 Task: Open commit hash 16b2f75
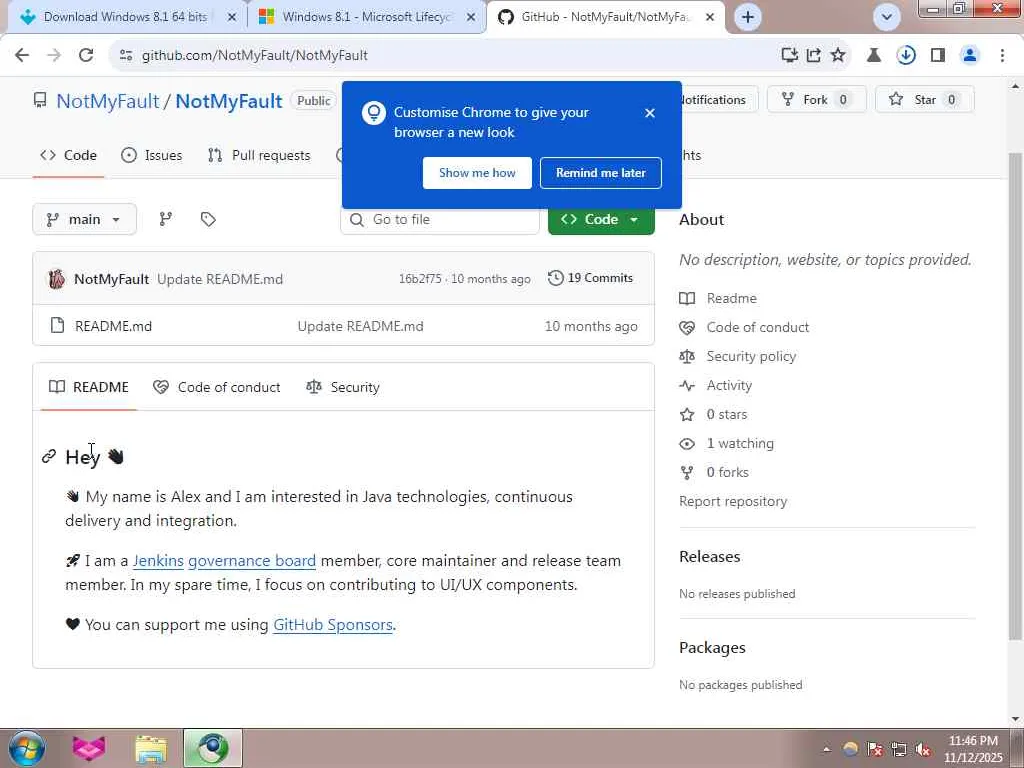420,280
